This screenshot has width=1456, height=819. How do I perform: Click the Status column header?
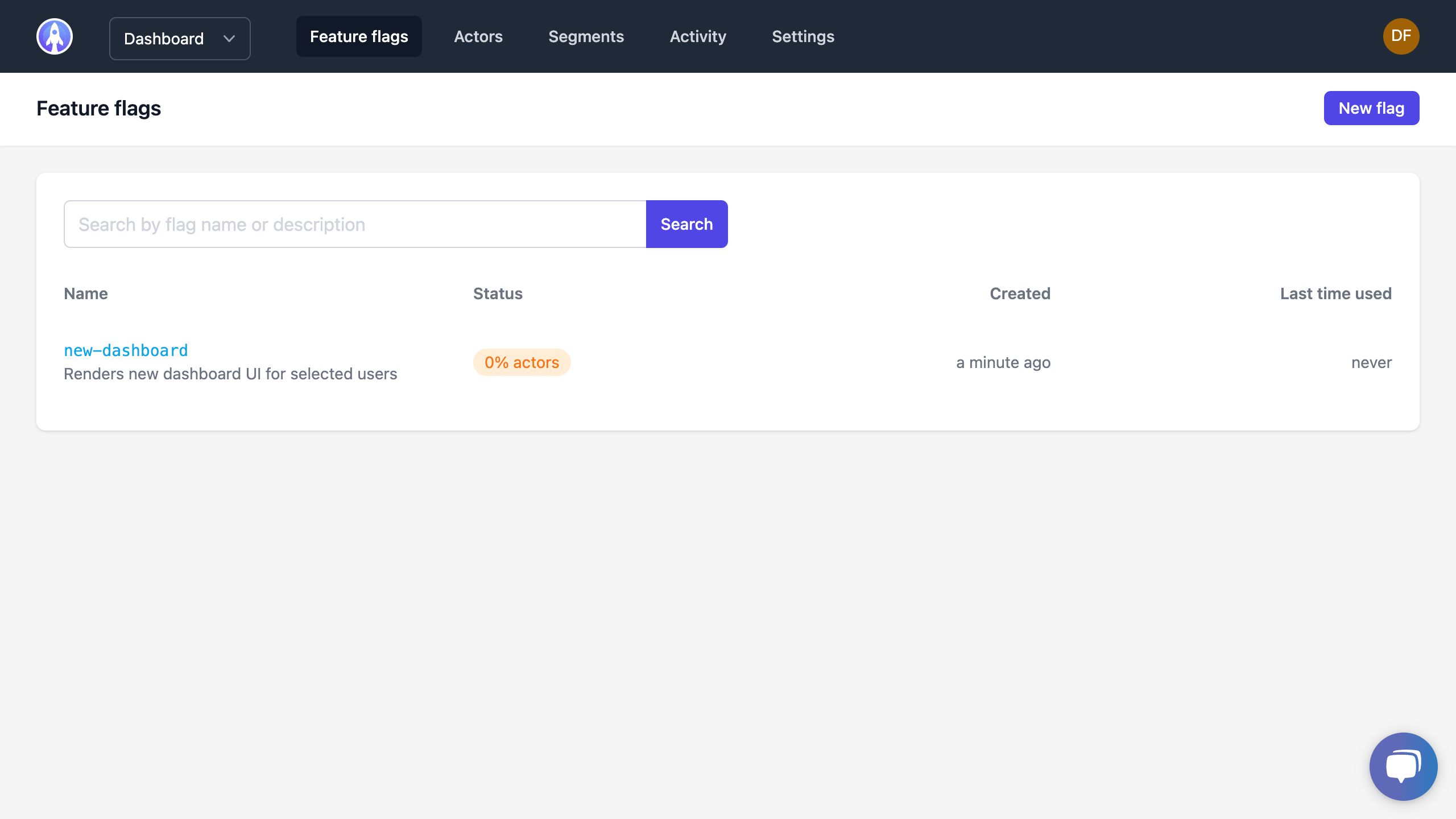pos(498,293)
